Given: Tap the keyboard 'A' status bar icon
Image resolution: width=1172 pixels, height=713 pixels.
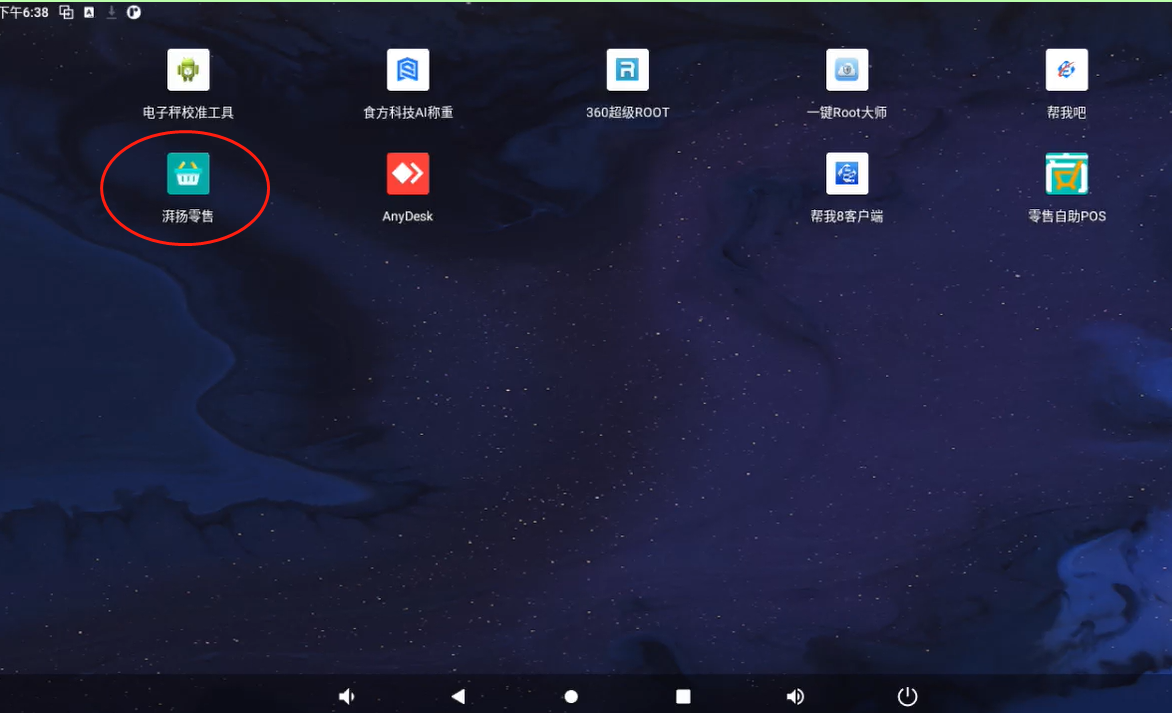Looking at the screenshot, I should (89, 12).
